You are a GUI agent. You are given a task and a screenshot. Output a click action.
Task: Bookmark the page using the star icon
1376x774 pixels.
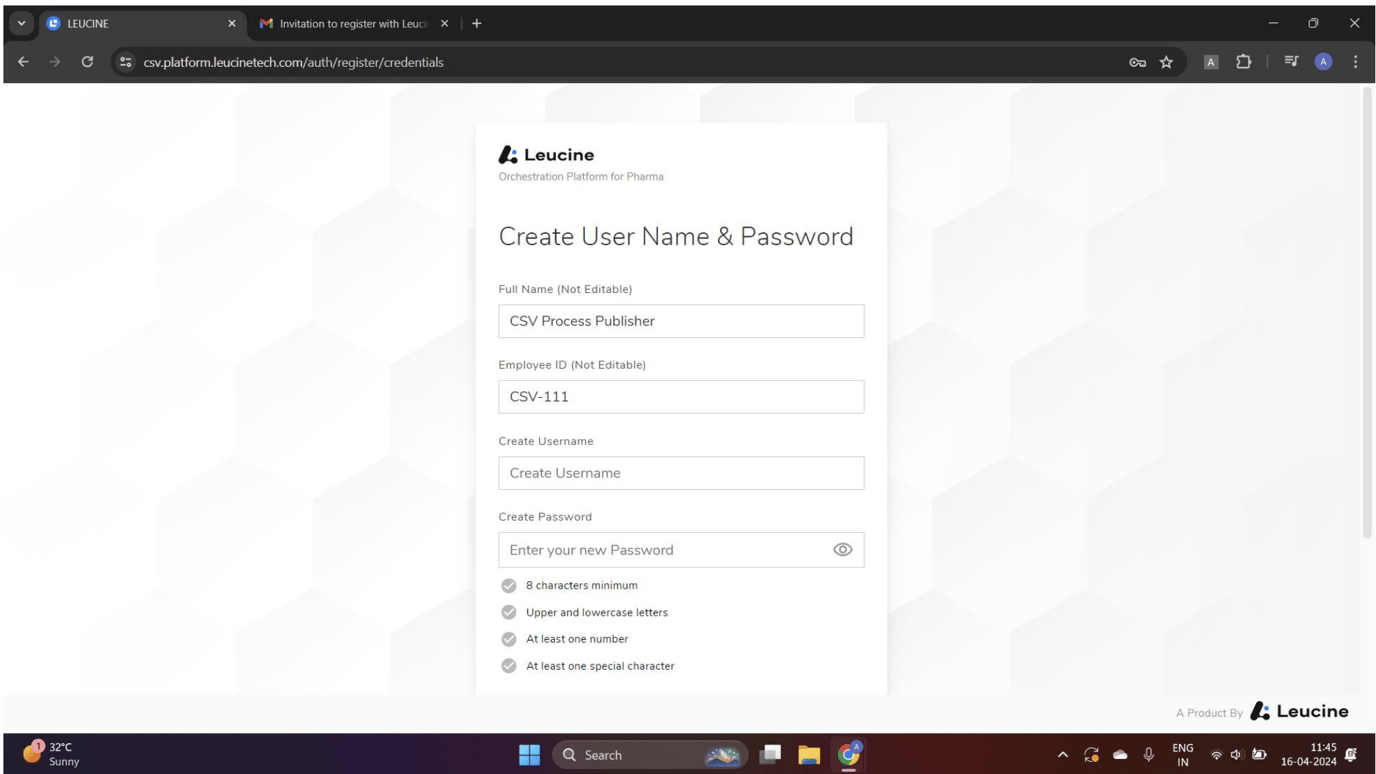(x=1166, y=61)
